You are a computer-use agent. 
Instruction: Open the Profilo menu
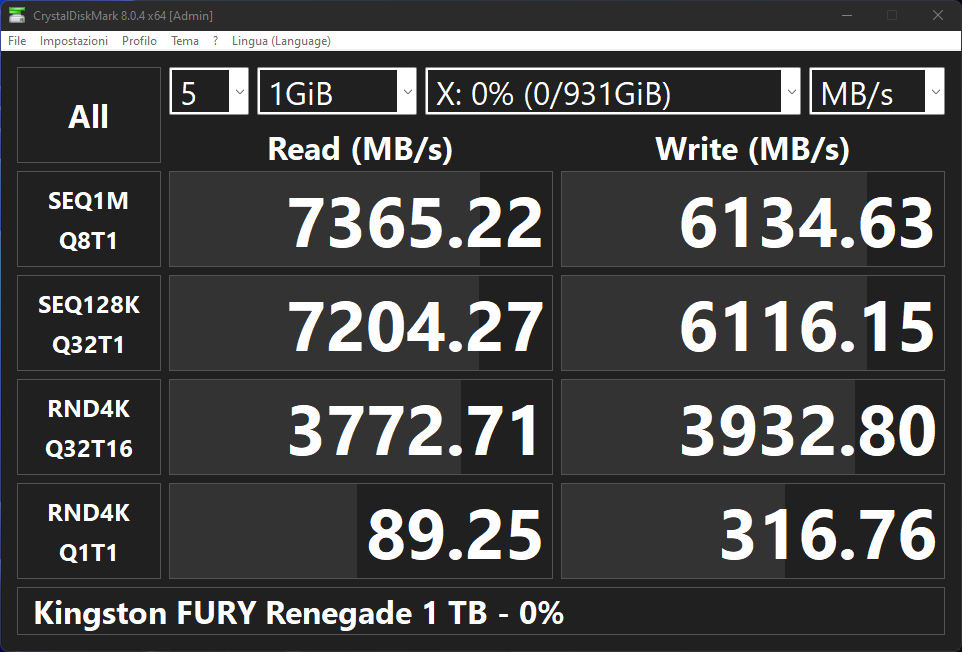[139, 40]
